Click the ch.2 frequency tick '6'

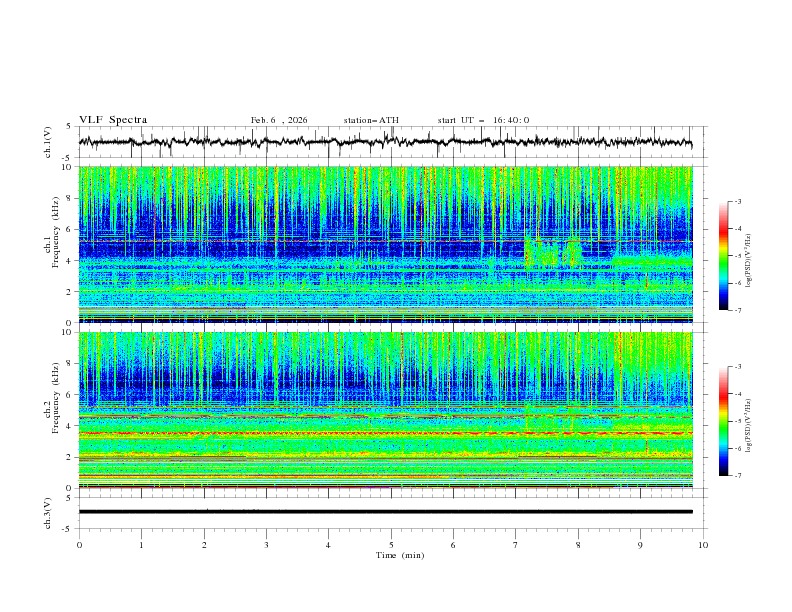click(x=69, y=395)
